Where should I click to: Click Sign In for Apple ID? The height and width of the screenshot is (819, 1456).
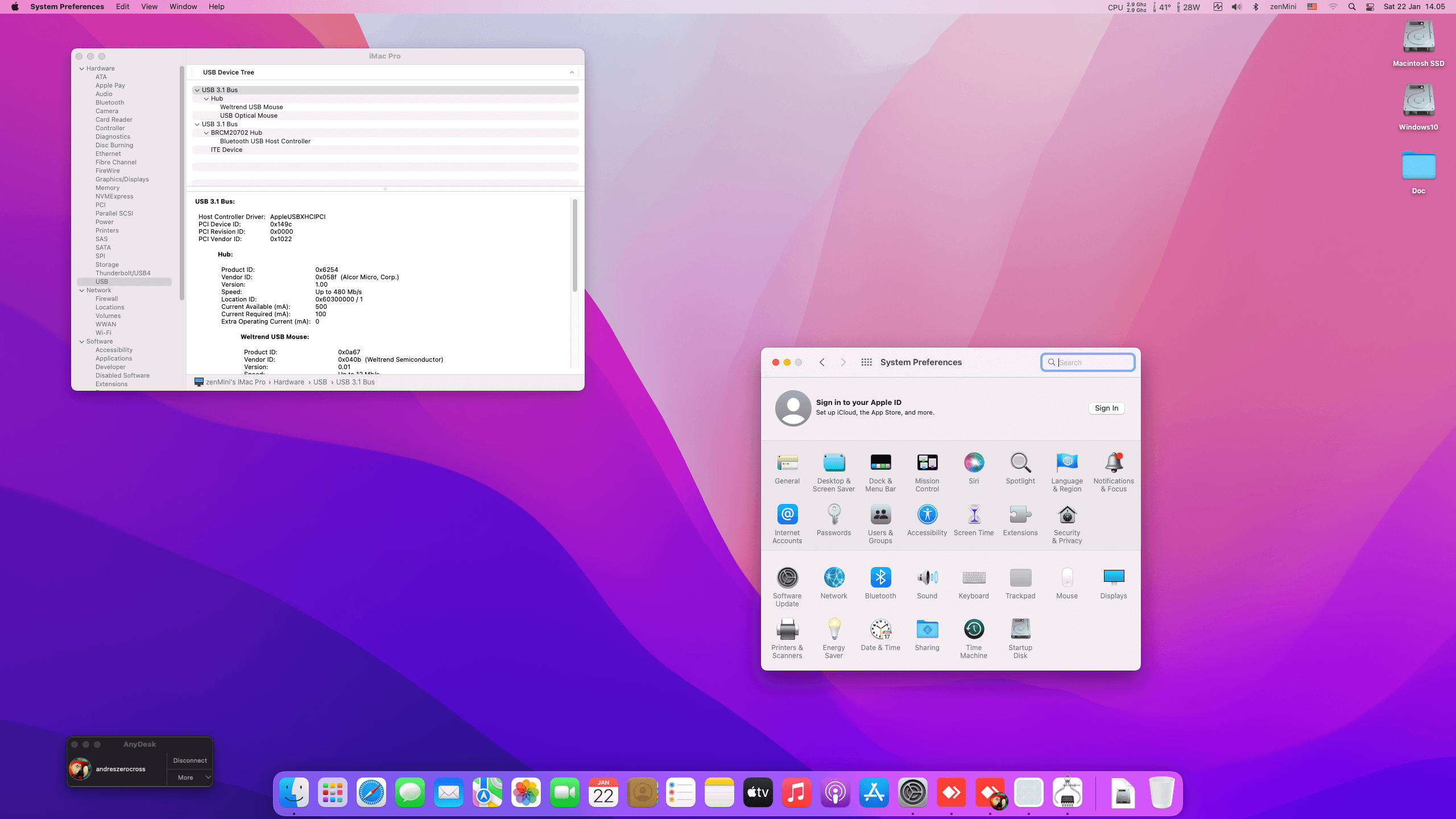(x=1106, y=408)
